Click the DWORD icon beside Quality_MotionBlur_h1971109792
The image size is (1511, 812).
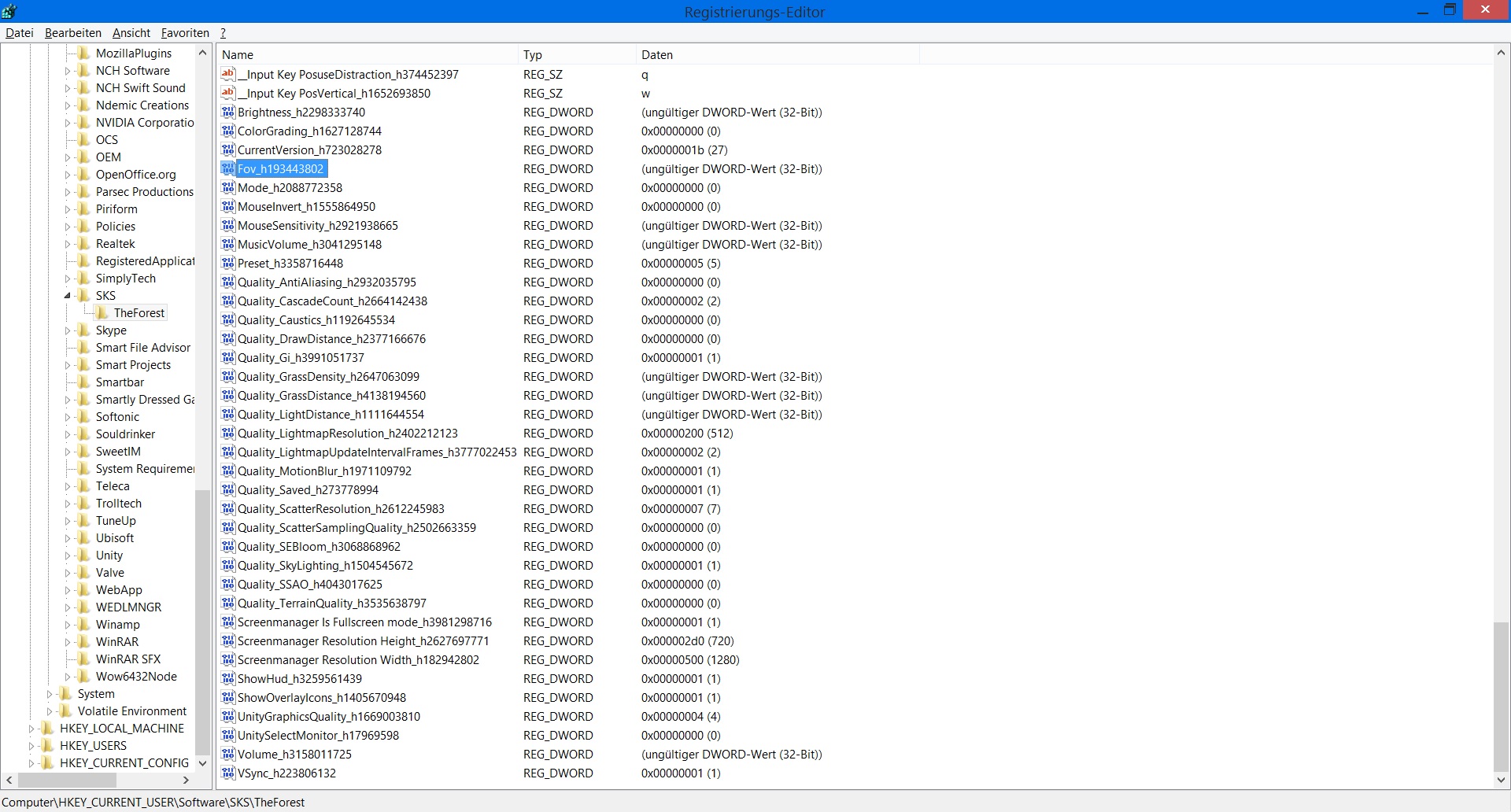(x=228, y=471)
